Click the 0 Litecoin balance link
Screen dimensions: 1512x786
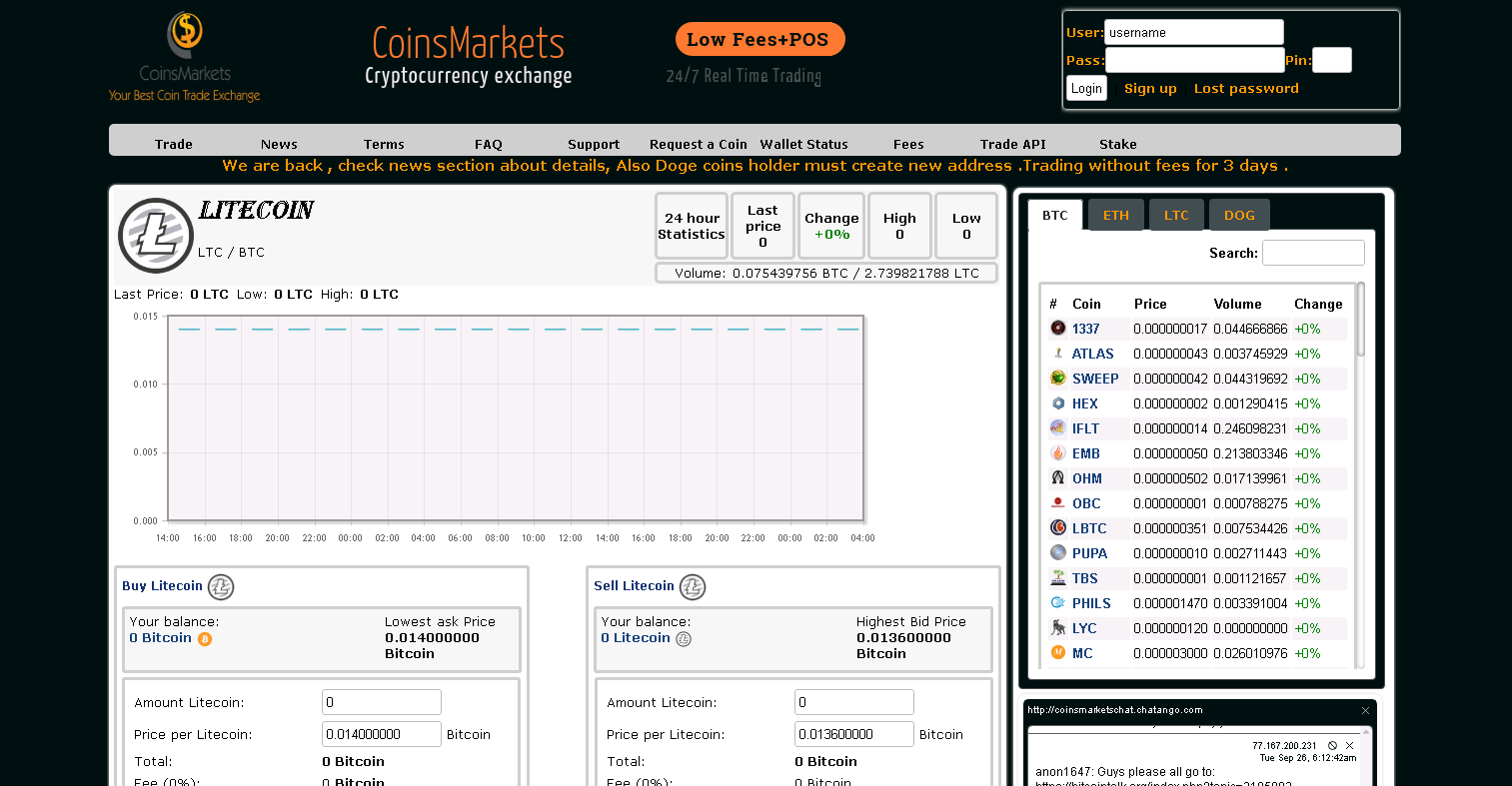coord(636,637)
